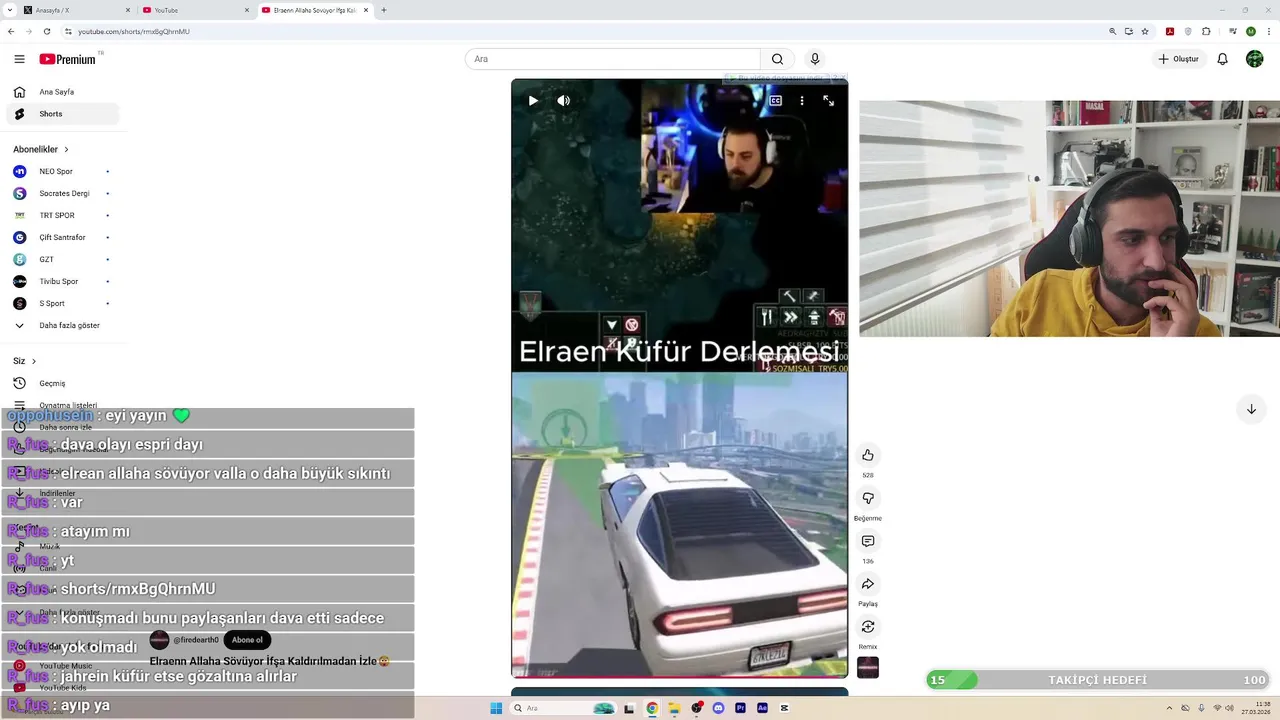The height and width of the screenshot is (720, 1280).
Task: Select the Elraenn Allaha Sövüyor tab
Action: tap(314, 10)
